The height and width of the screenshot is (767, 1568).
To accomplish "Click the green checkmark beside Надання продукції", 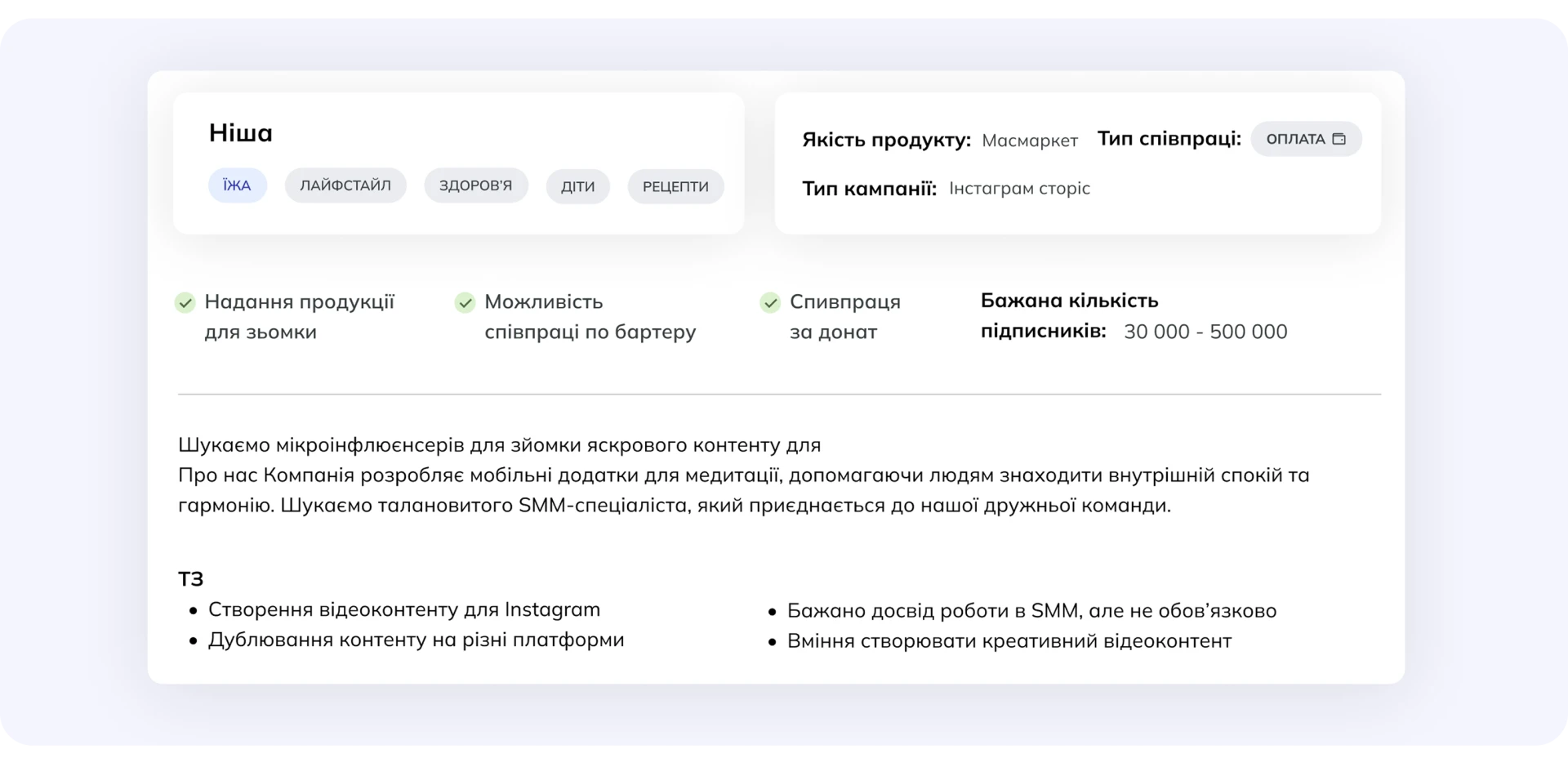I will coord(185,303).
